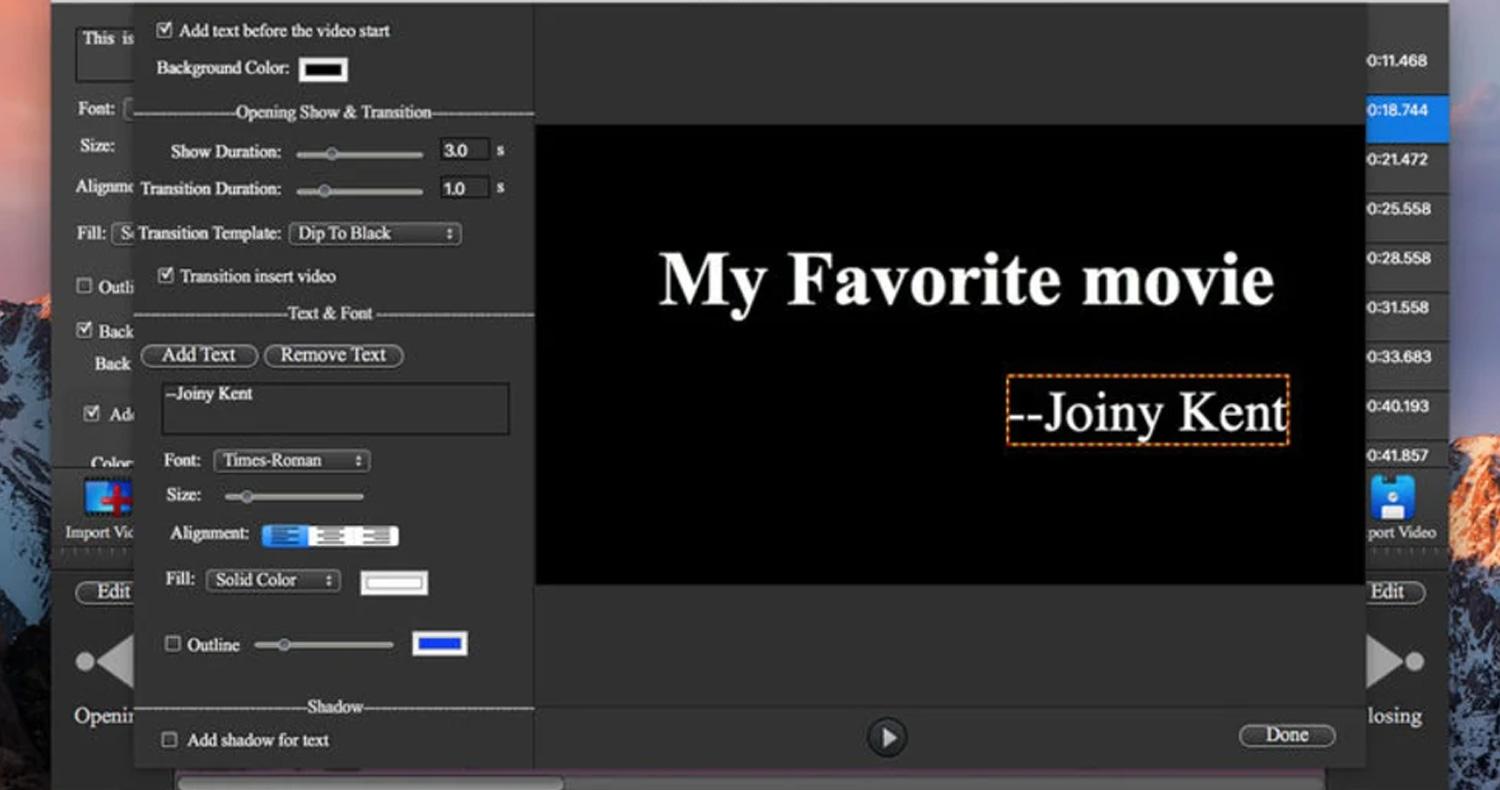The height and width of the screenshot is (790, 1500).
Task: Click the Import Video icon on the right
Action: coord(1393,497)
